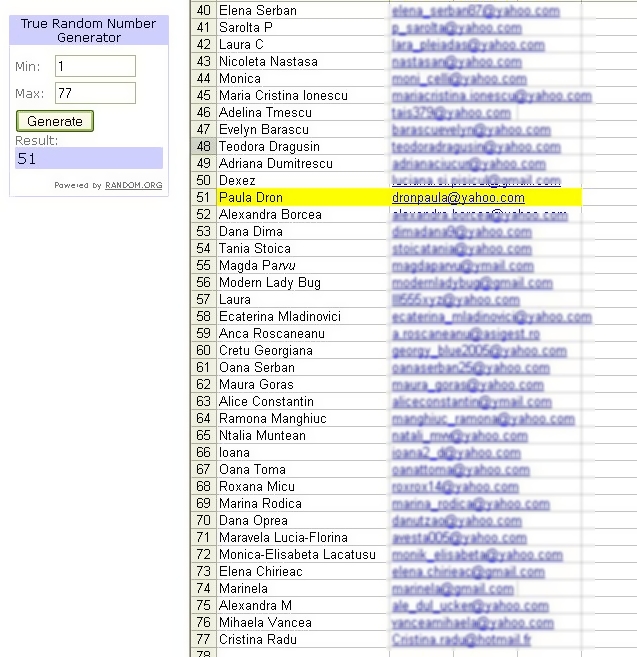
Task: Click the cell Oana Toma
Action: [303, 469]
